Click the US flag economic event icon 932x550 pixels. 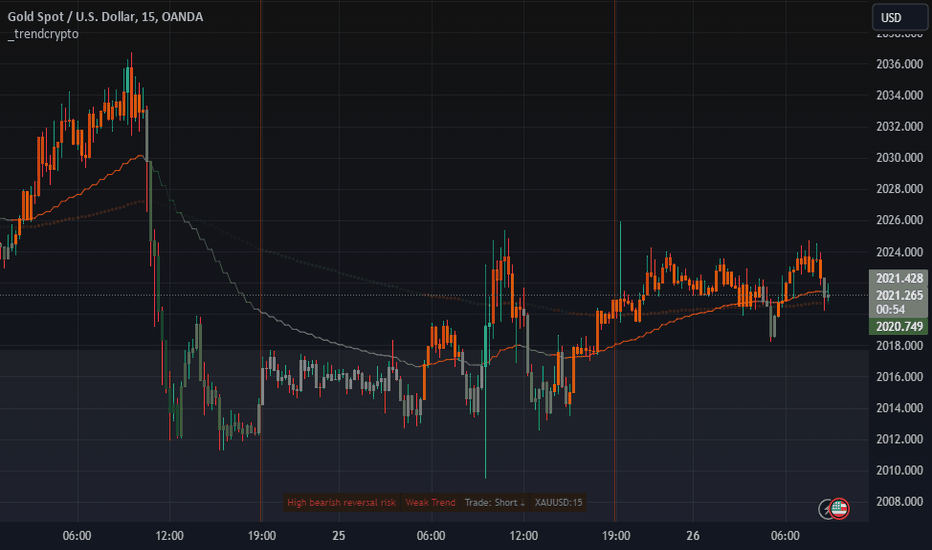[x=839, y=508]
